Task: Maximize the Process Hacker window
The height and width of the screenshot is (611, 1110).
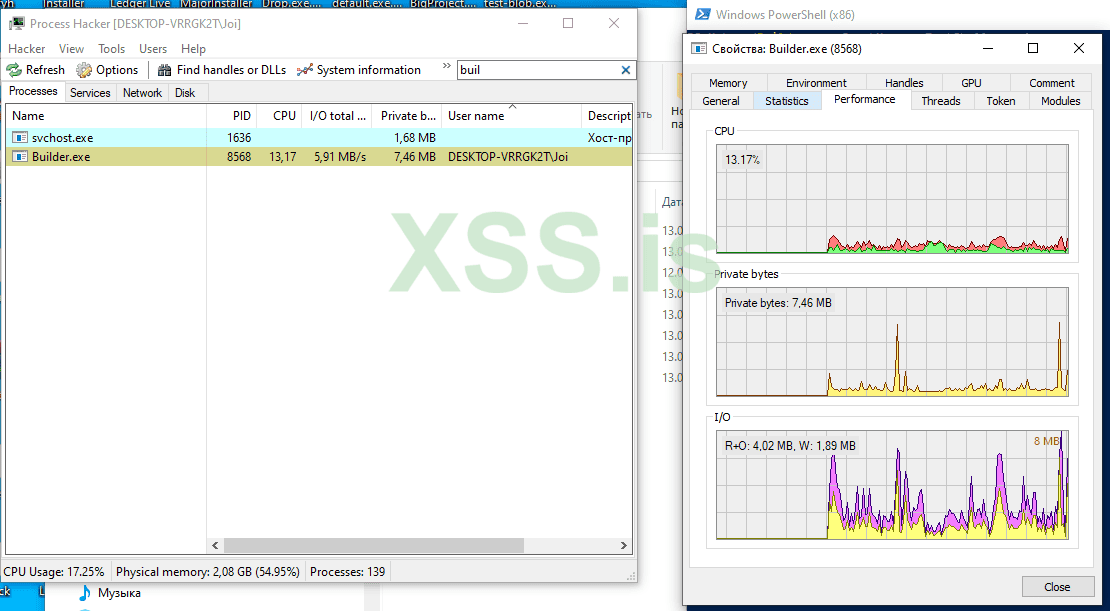Action: (x=568, y=23)
